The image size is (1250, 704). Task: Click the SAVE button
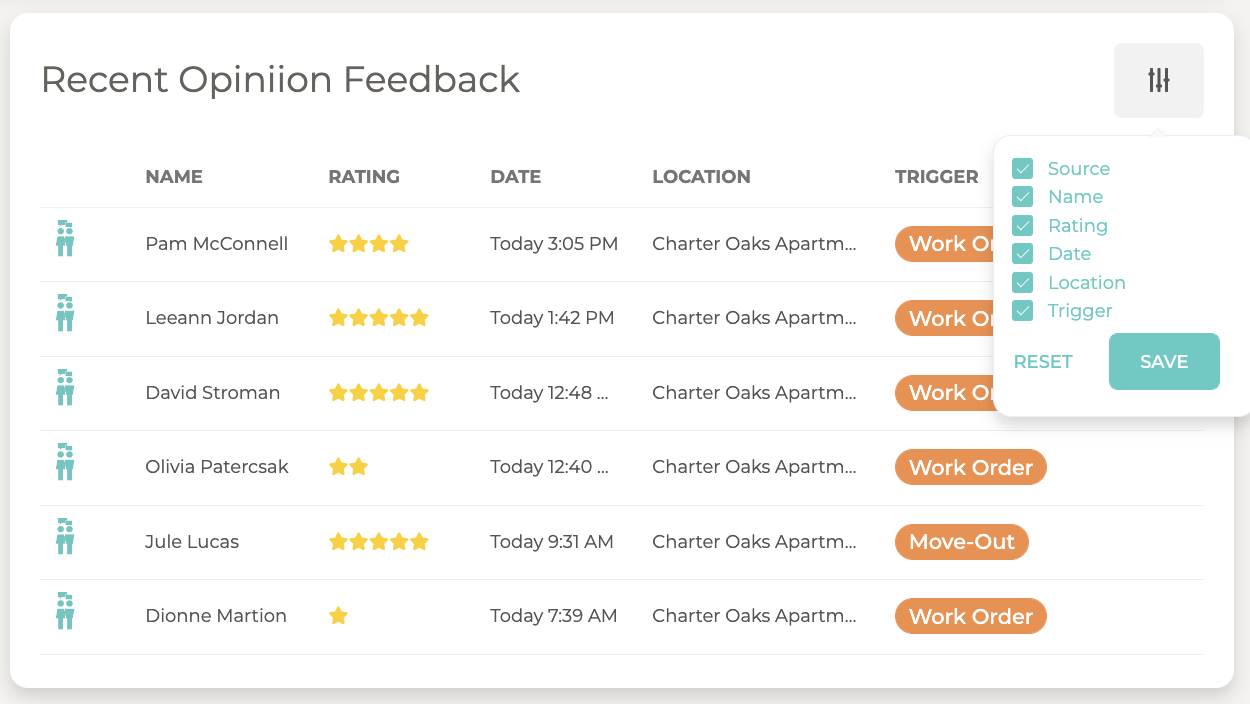1164,362
